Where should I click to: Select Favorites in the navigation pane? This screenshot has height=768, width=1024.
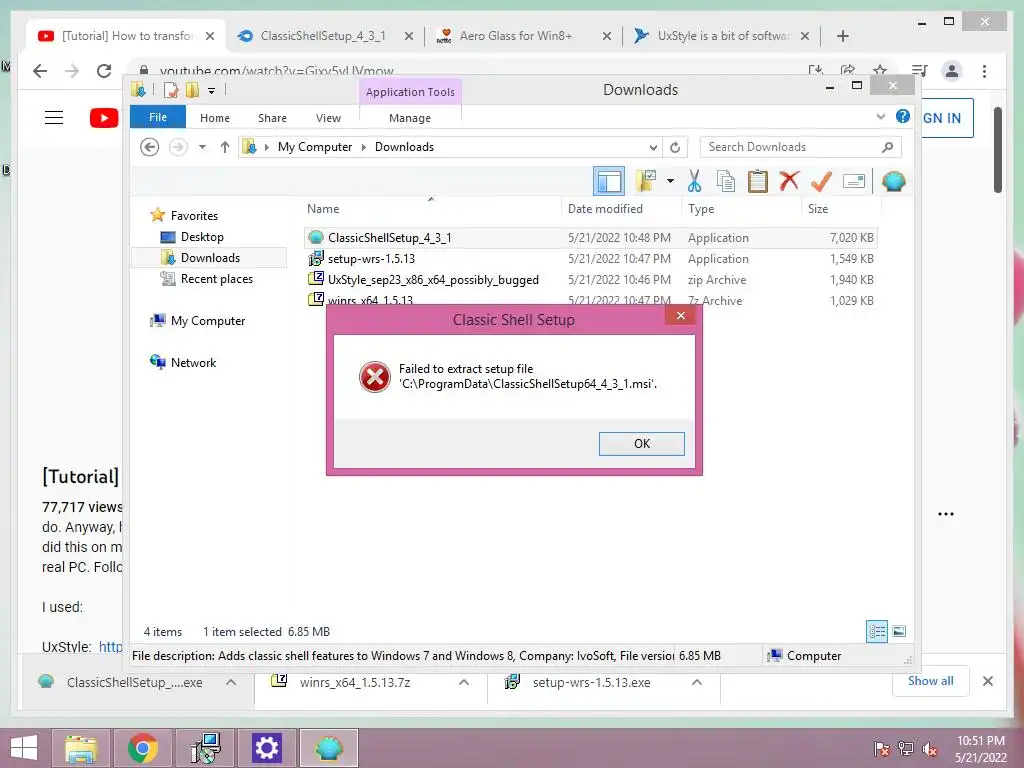coord(194,216)
